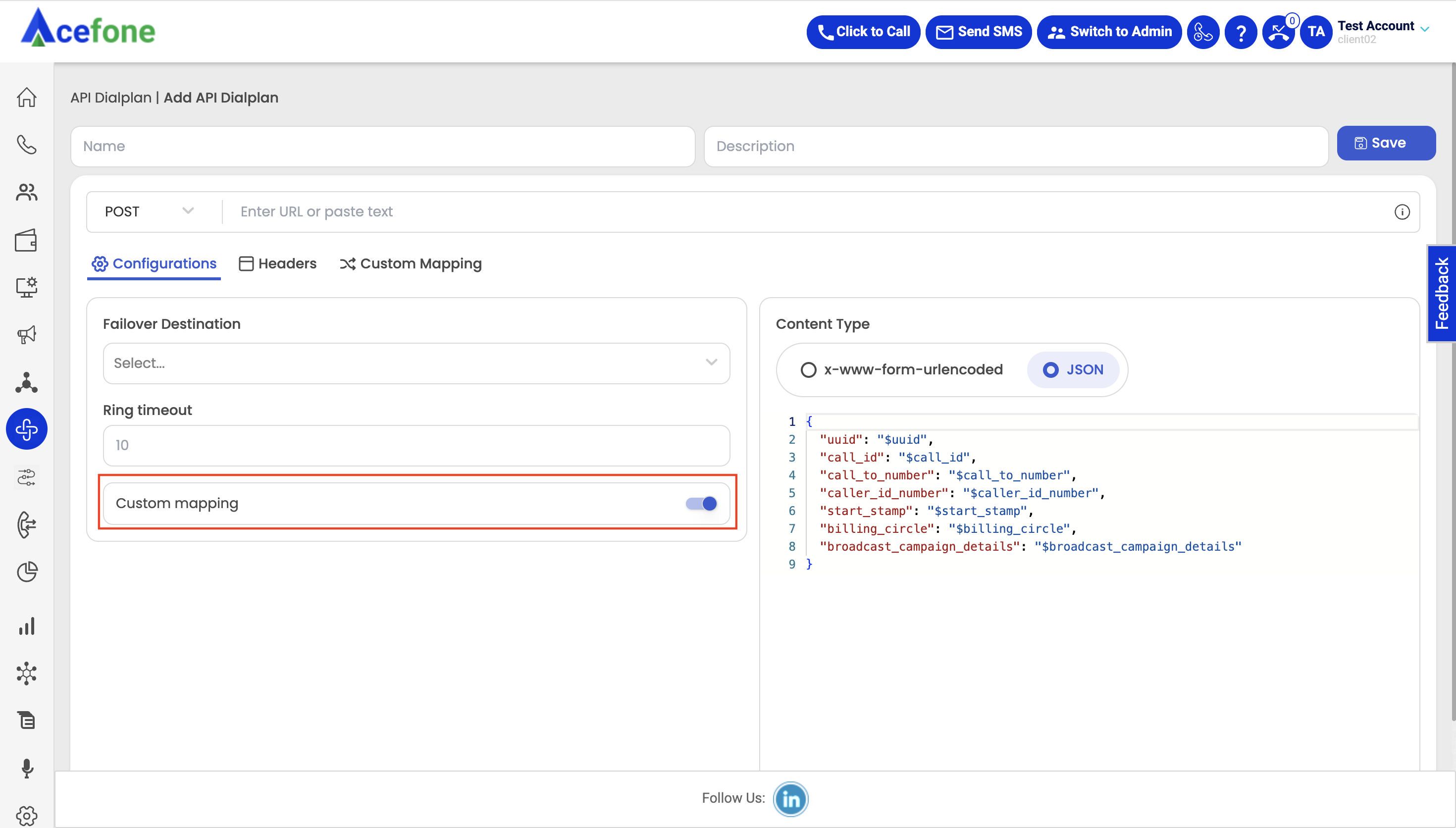Click the missed calls icon with badge
Screen dimensions: 1456x828
tap(1278, 32)
